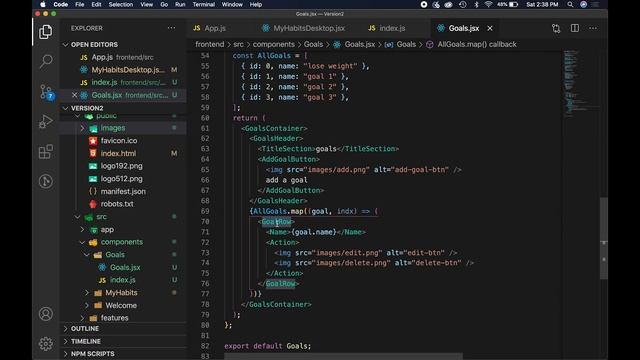Open the Run and Debug view
The image size is (640, 360).
click(46, 121)
